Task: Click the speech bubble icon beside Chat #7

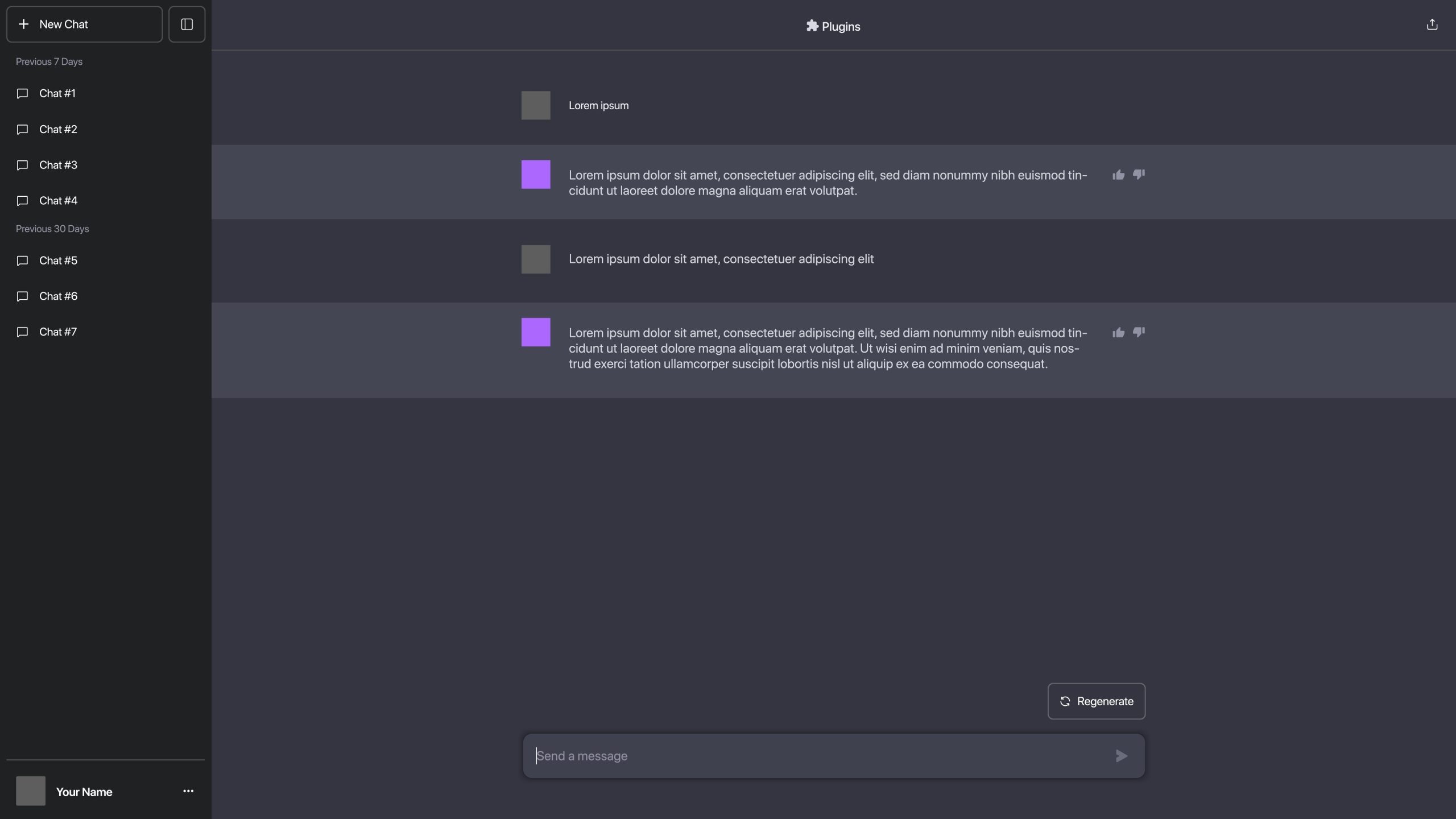Action: tap(23, 333)
